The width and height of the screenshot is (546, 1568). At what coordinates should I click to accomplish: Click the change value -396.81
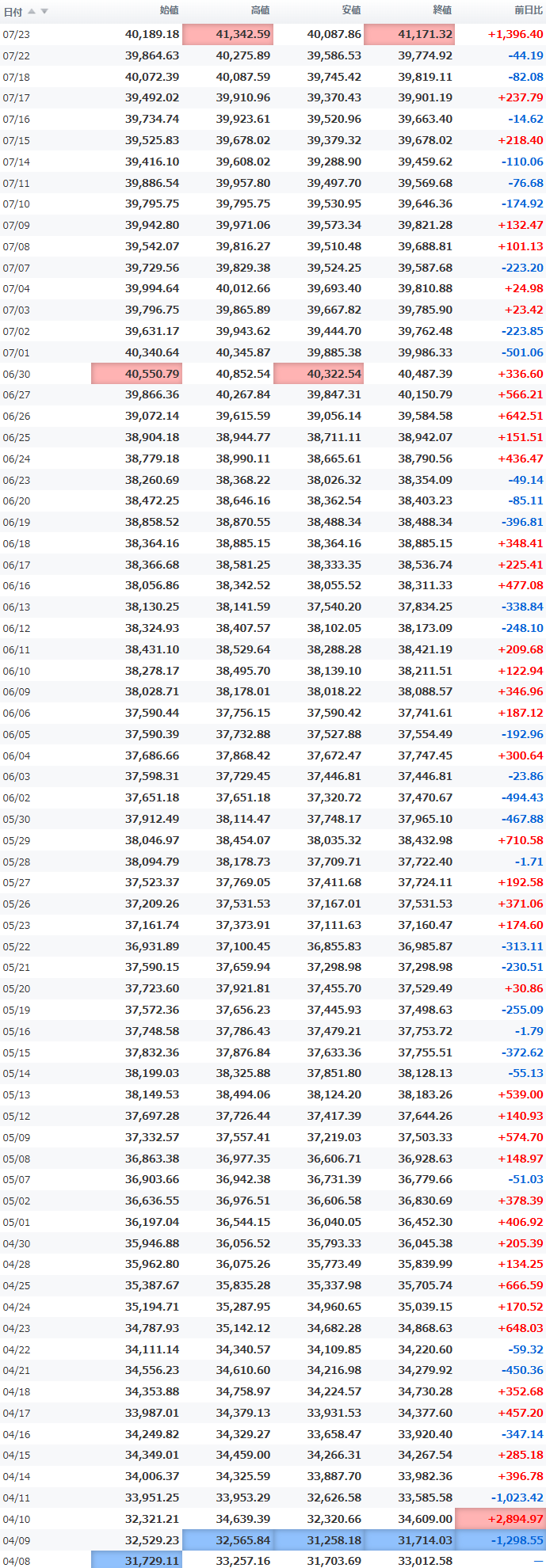pos(523,522)
